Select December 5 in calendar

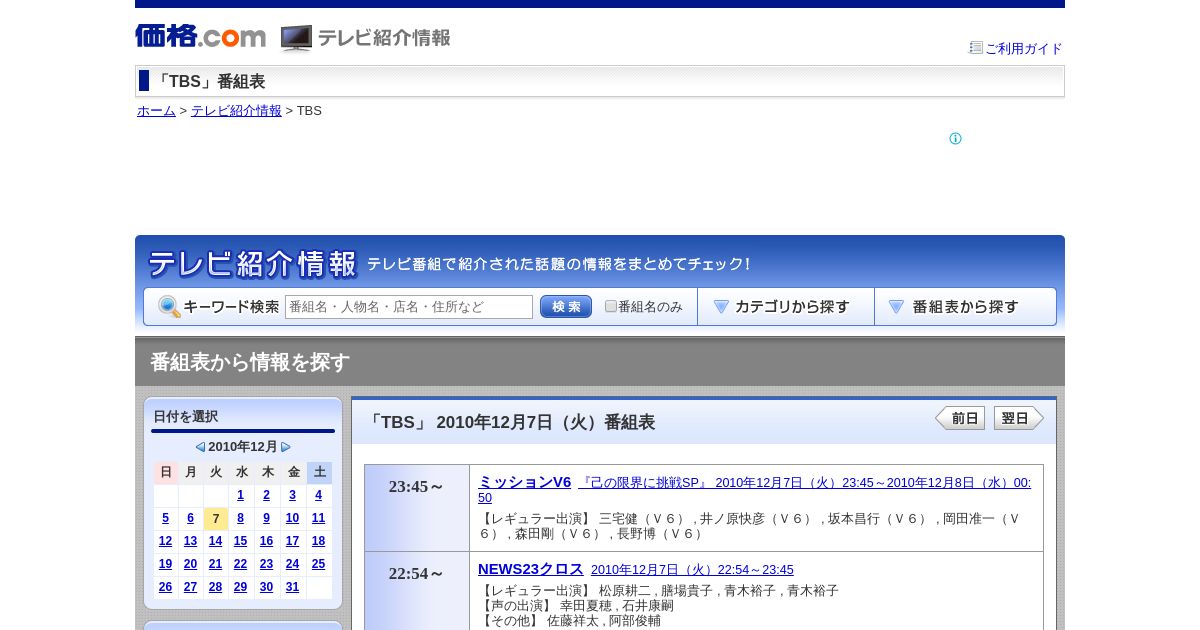pyautogui.click(x=165, y=518)
